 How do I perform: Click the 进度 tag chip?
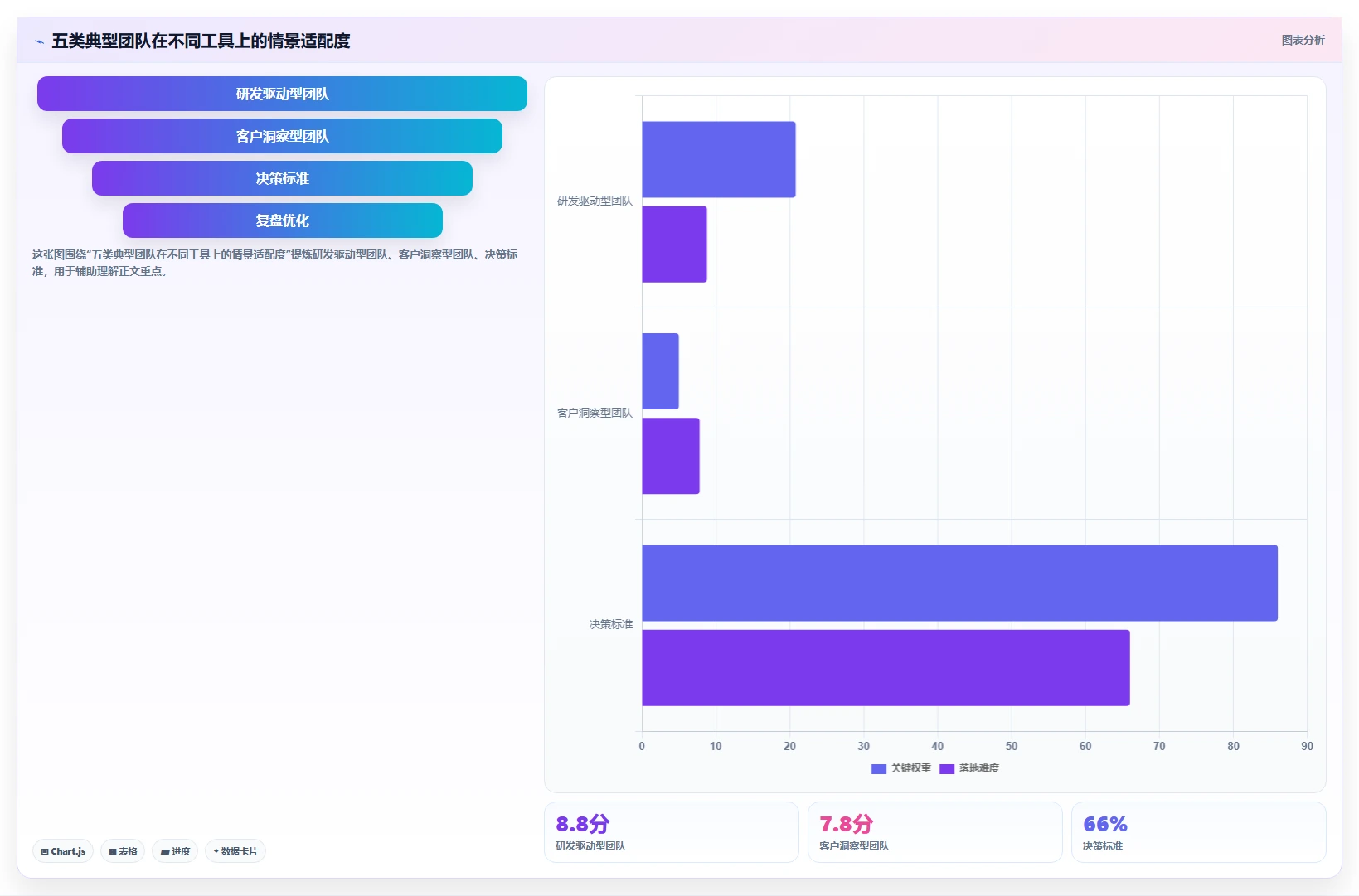click(x=175, y=851)
